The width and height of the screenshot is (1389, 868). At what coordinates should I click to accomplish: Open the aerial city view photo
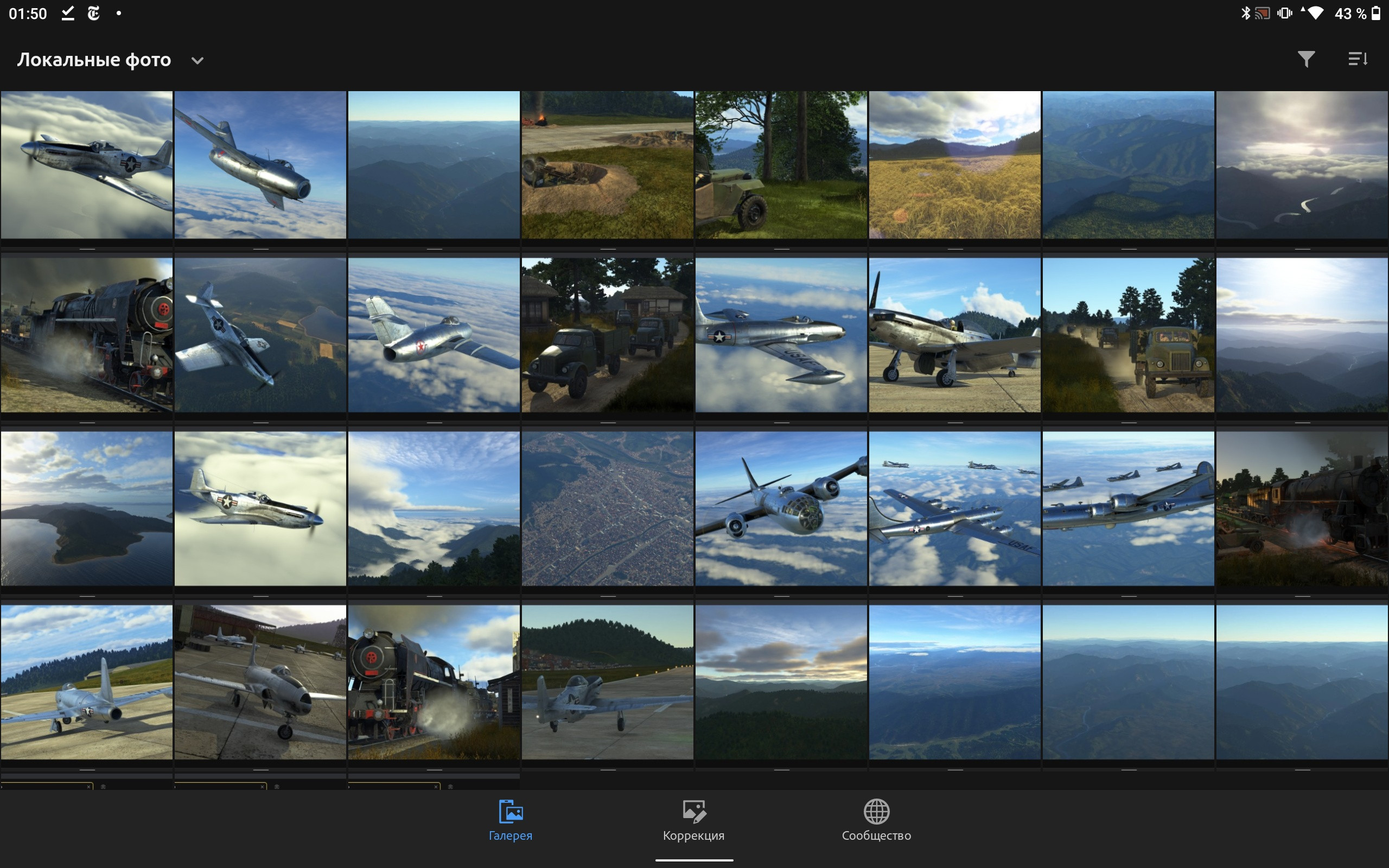coord(607,509)
